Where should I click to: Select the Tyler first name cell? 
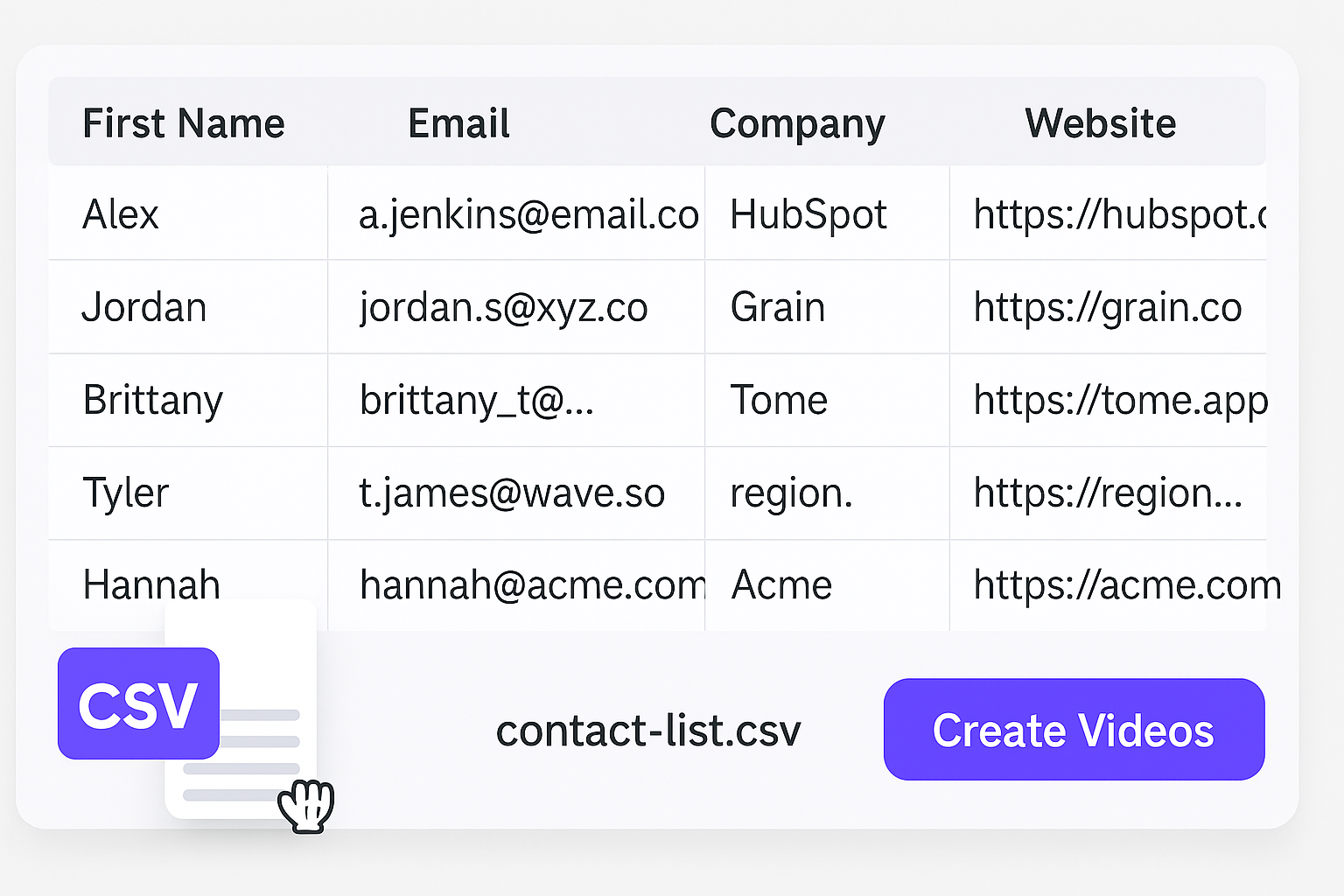188,493
